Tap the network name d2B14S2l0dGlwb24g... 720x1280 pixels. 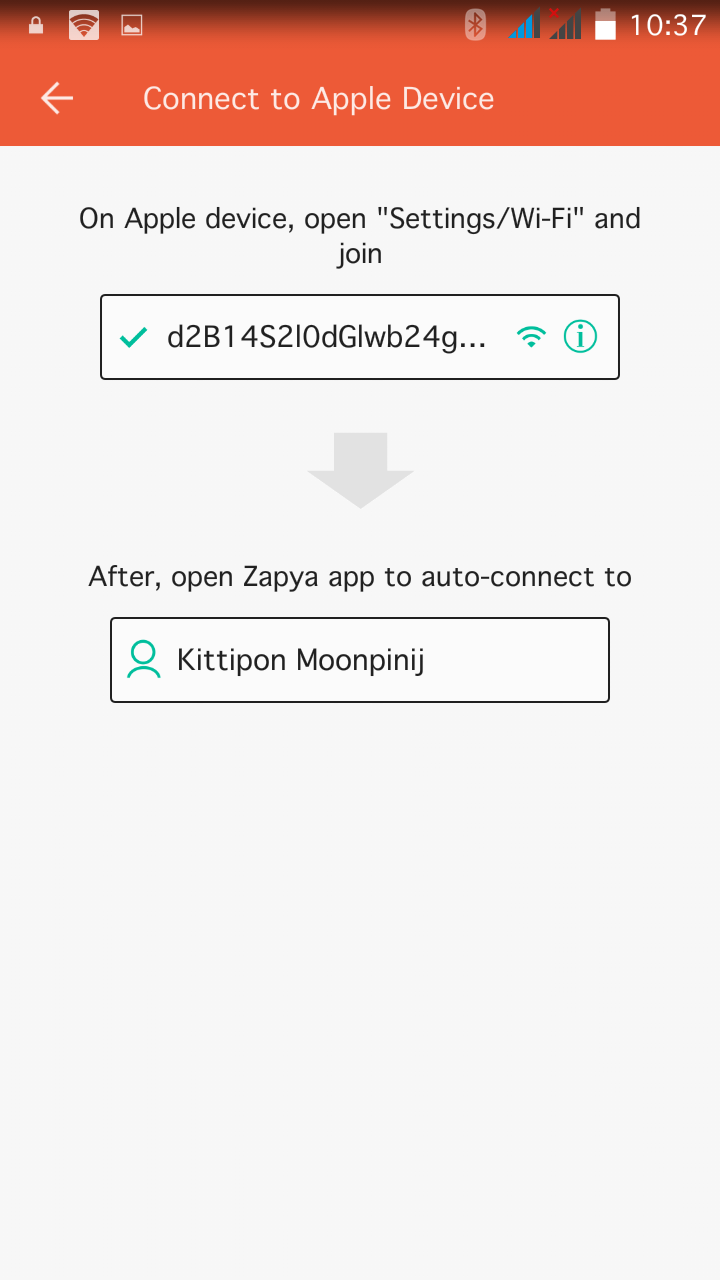tap(326, 338)
